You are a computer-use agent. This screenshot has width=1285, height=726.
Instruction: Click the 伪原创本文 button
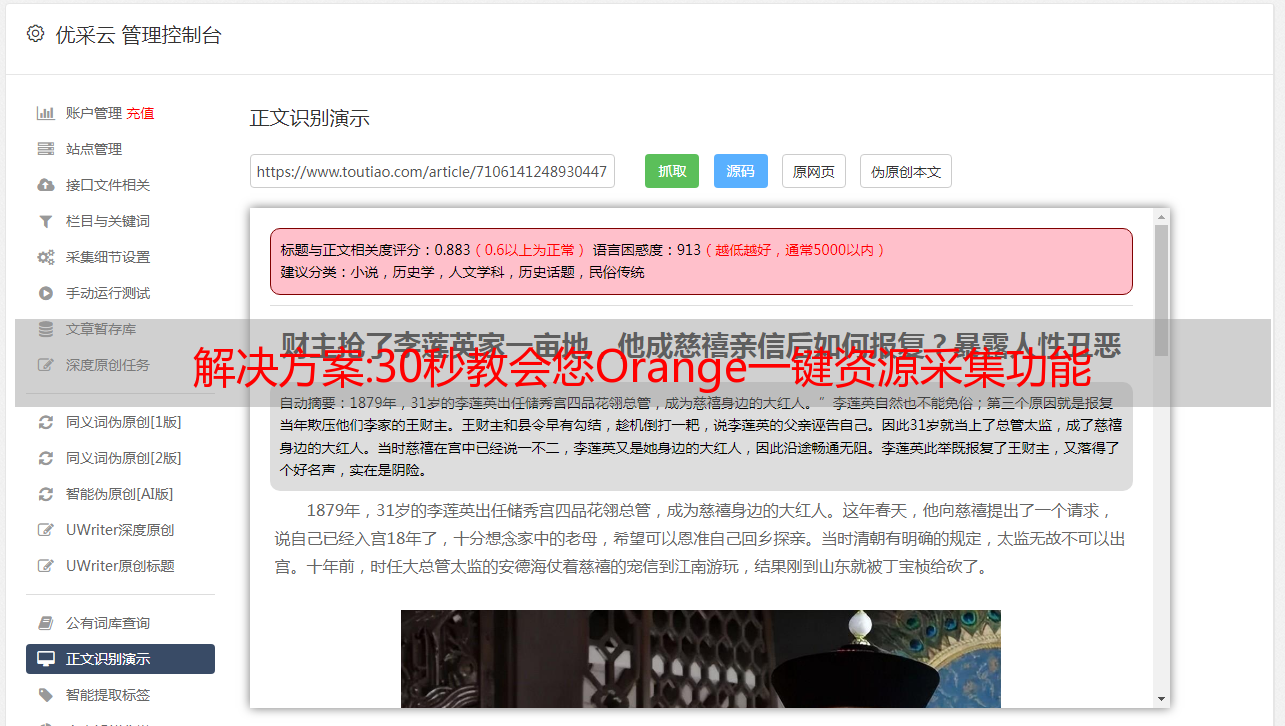(906, 171)
